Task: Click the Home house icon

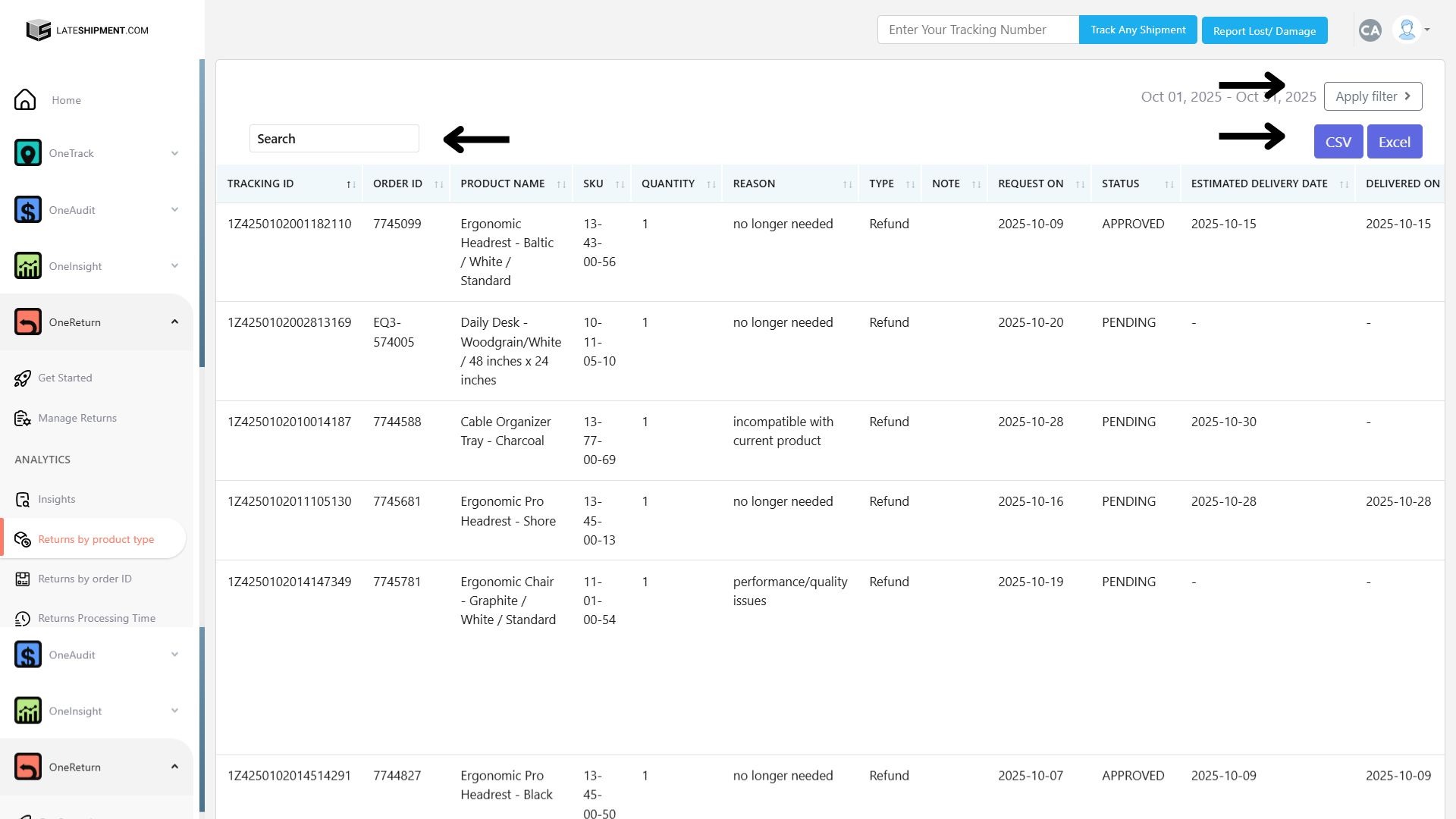Action: 25,100
